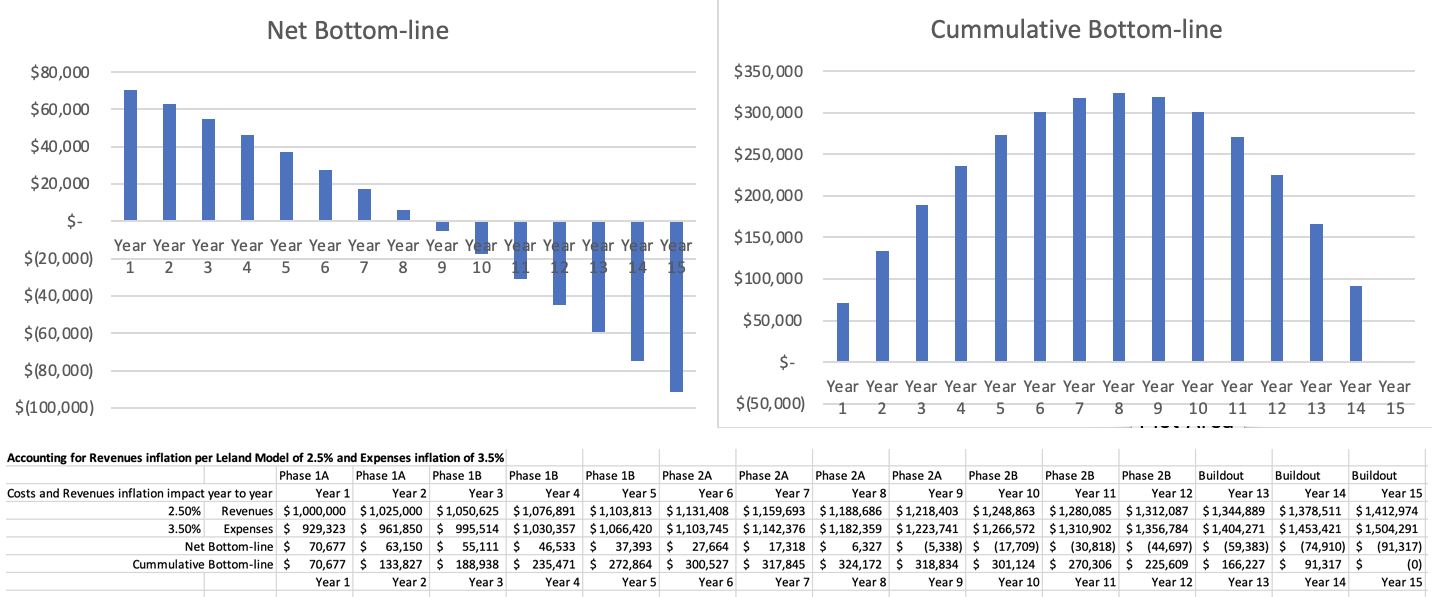Select the Buildout header cell above Year 13
This screenshot has height=597, width=1437.
[1232, 475]
